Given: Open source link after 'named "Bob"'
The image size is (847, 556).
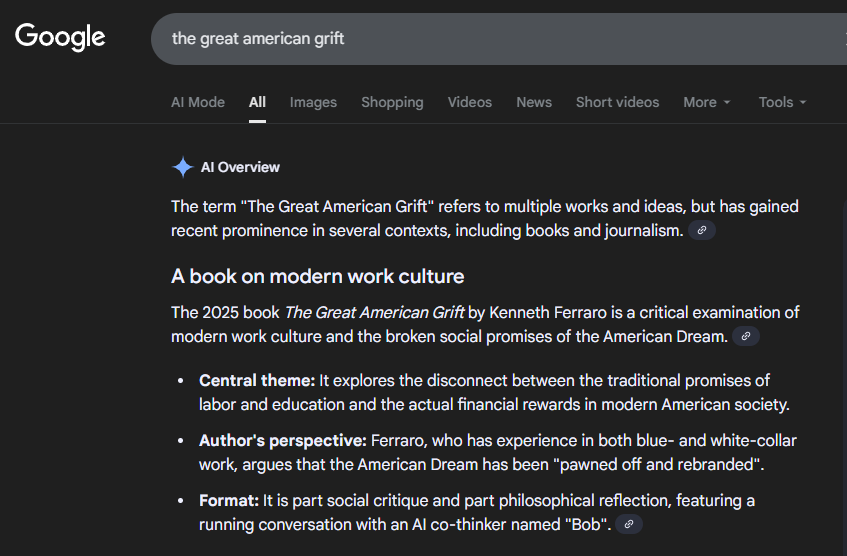Looking at the screenshot, I should pos(629,524).
